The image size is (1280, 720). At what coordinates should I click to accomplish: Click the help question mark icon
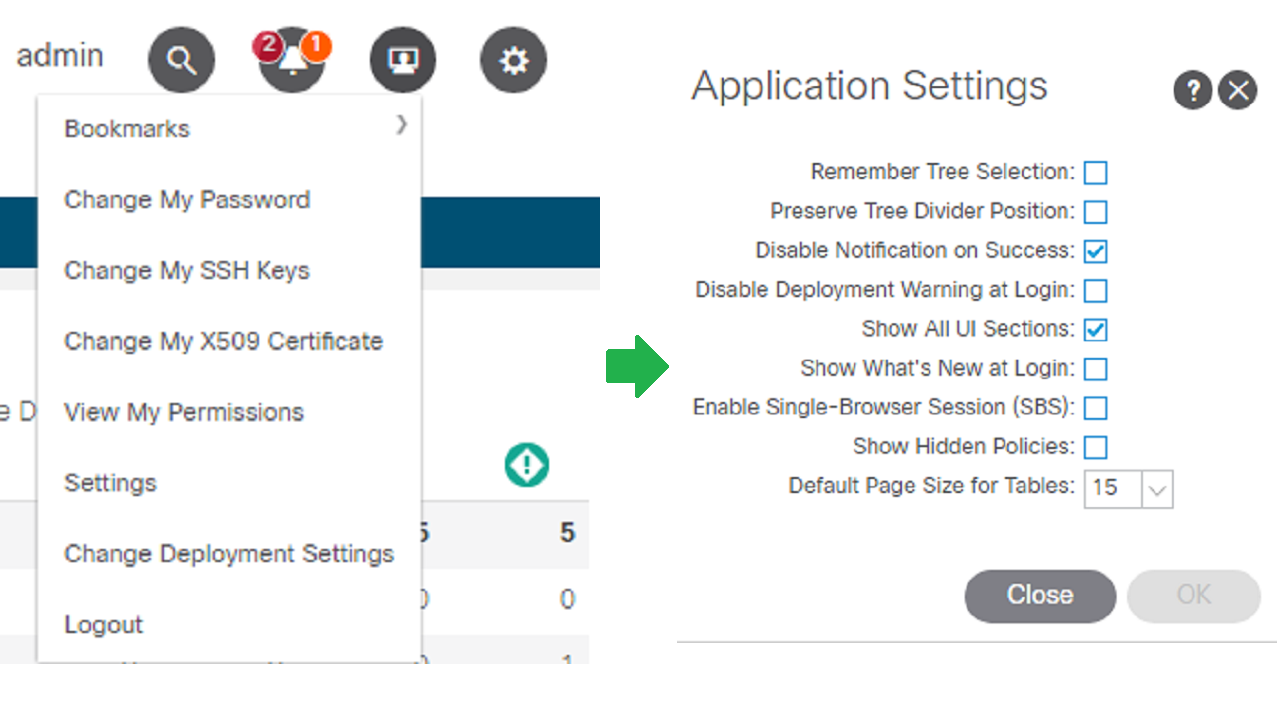(1193, 91)
